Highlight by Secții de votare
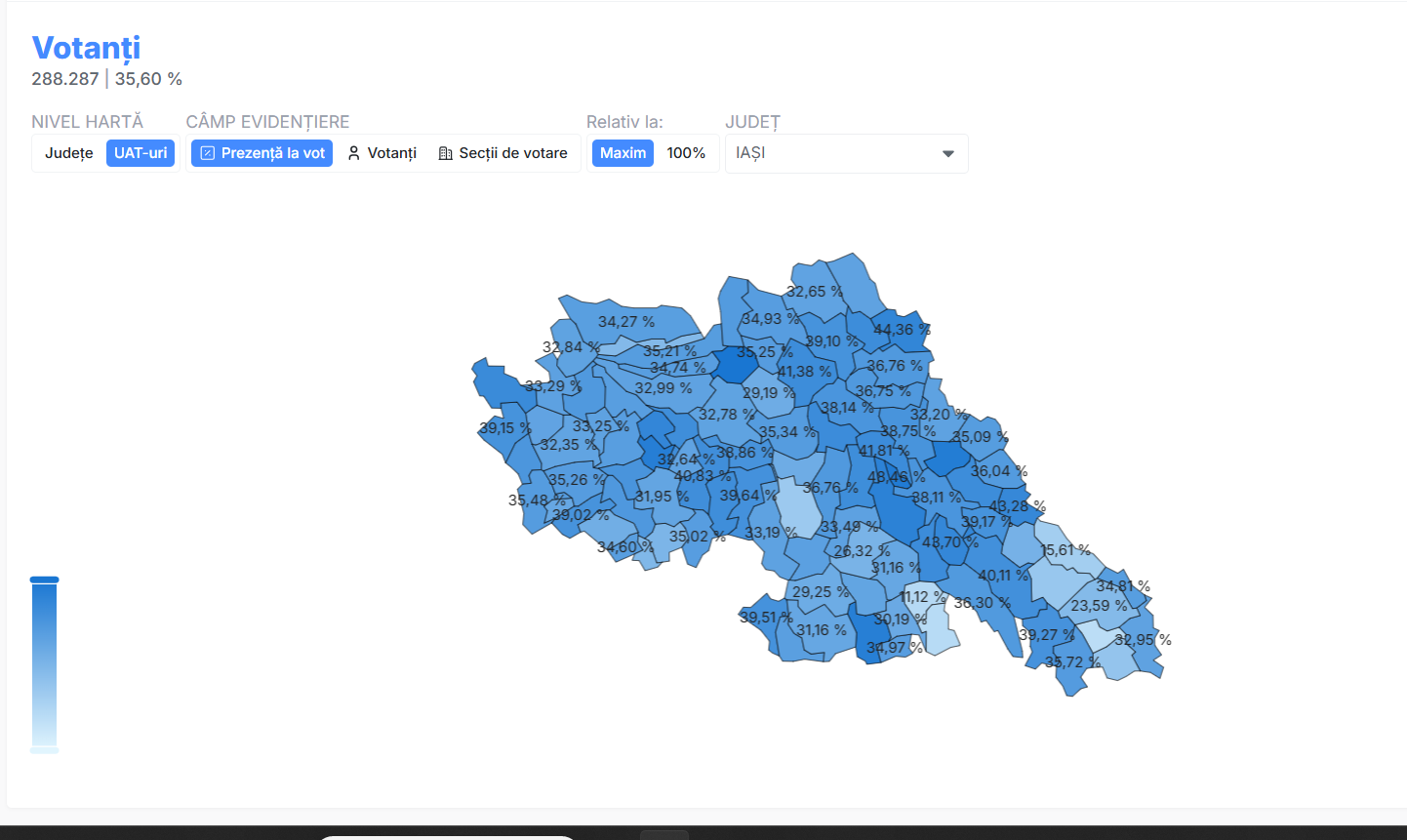Image resolution: width=1407 pixels, height=840 pixels. 502,153
